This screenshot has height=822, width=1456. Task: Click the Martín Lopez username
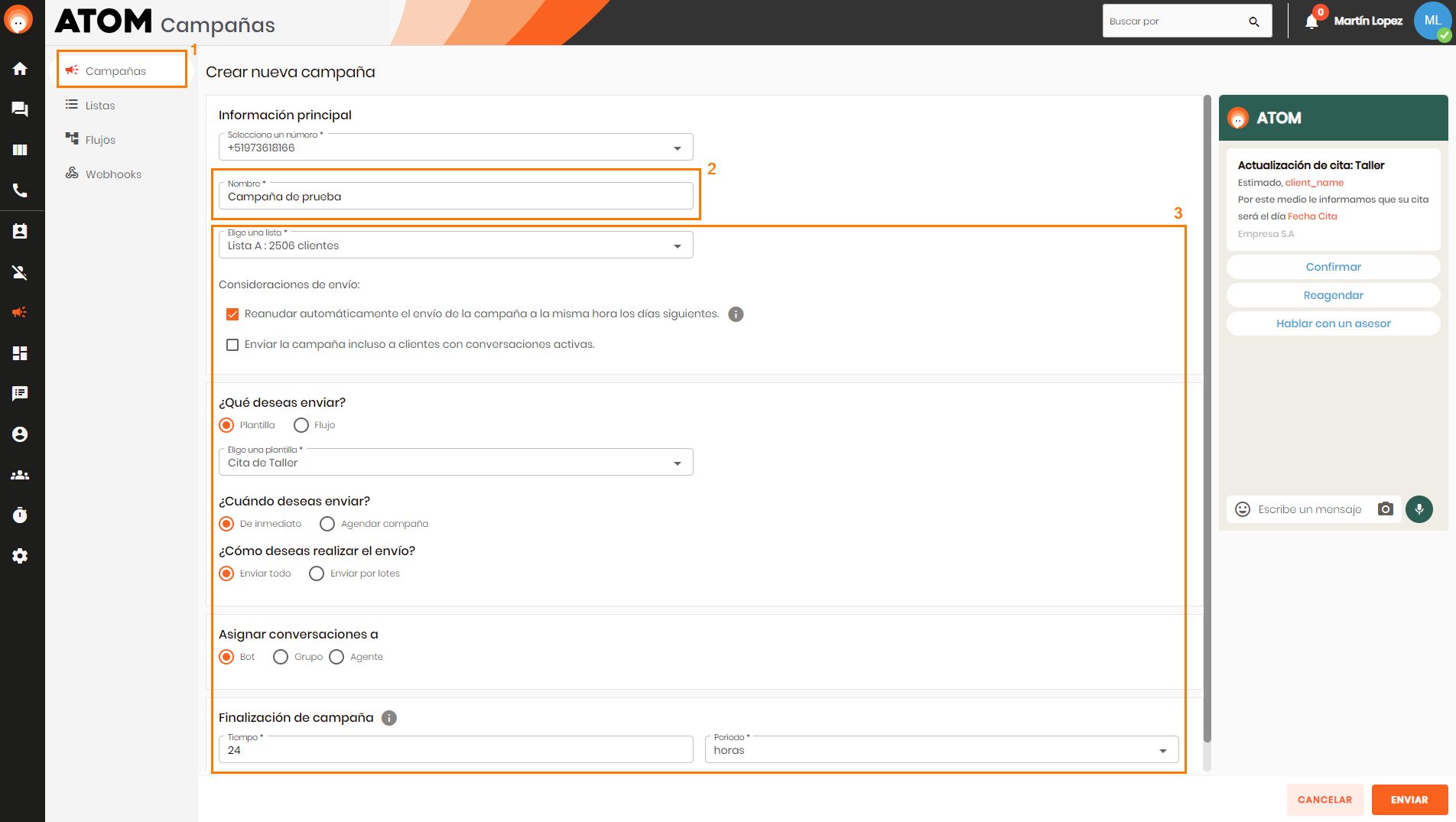[x=1368, y=21]
